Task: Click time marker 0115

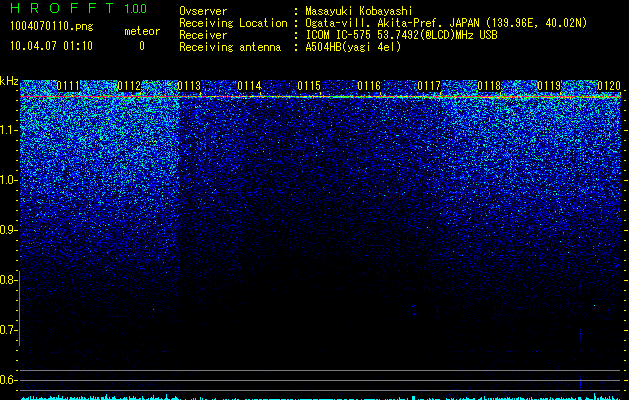Action: [309, 86]
